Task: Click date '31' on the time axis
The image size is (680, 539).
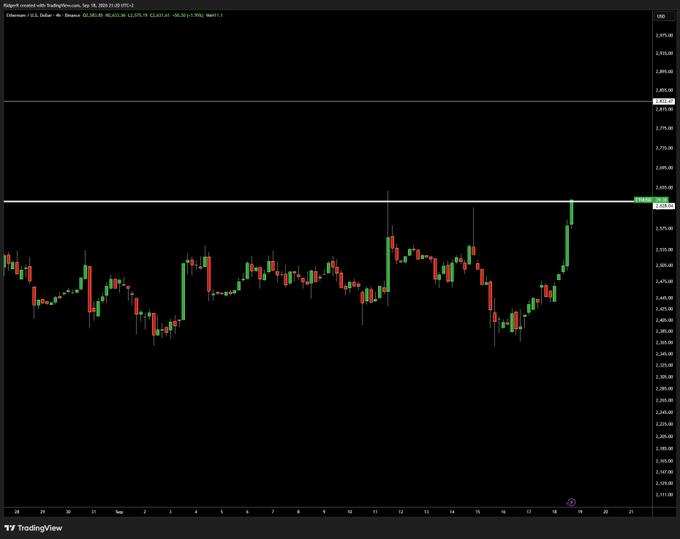Action: coord(94,512)
